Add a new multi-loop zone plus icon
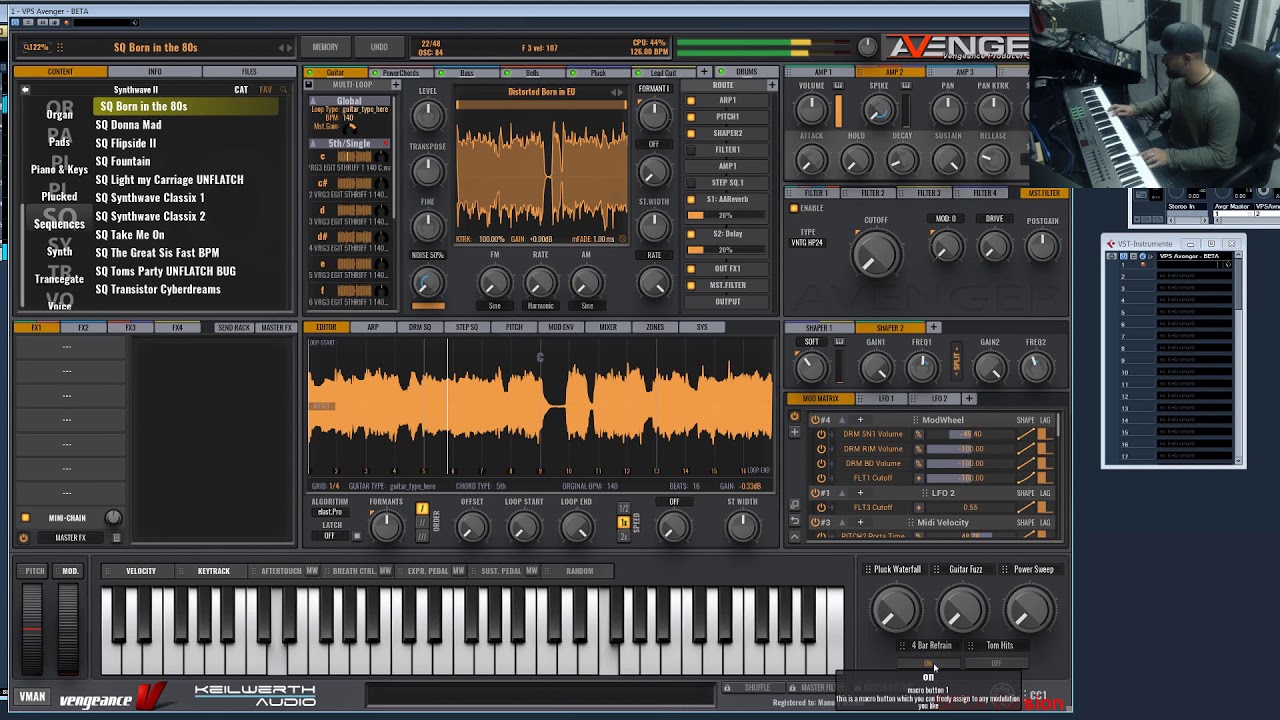1280x720 pixels. pos(396,85)
